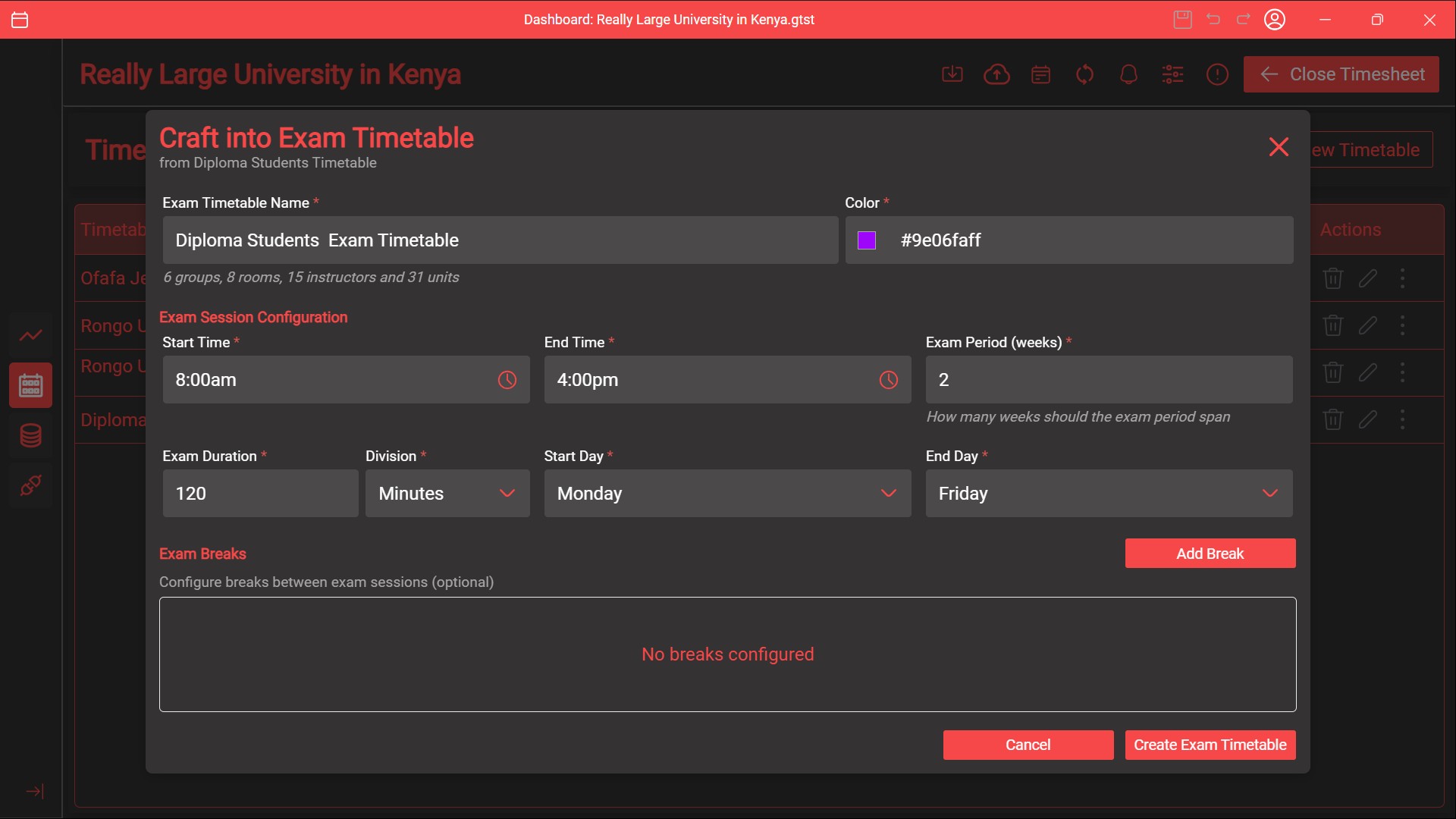Open the Start Day Monday dropdown

click(727, 494)
